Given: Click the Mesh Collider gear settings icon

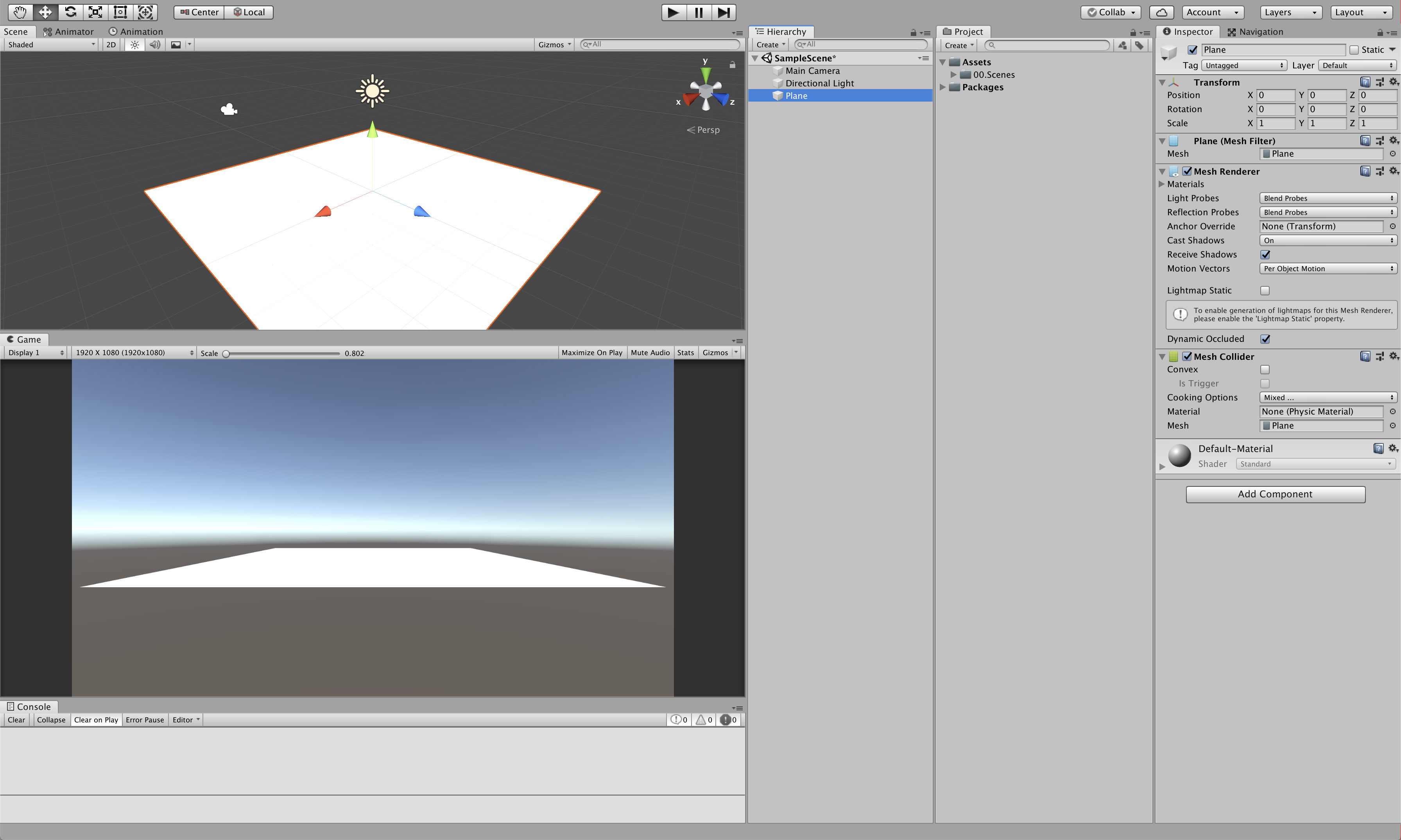Looking at the screenshot, I should pyautogui.click(x=1393, y=356).
